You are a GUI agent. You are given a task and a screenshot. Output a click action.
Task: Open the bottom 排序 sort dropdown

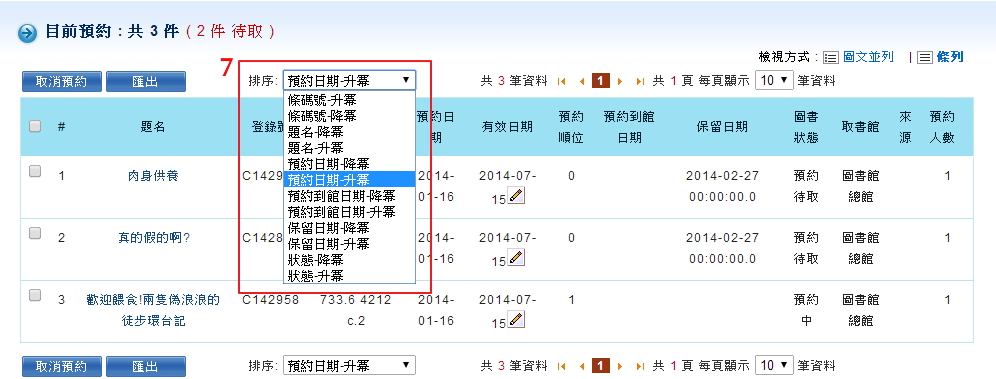pyautogui.click(x=349, y=365)
